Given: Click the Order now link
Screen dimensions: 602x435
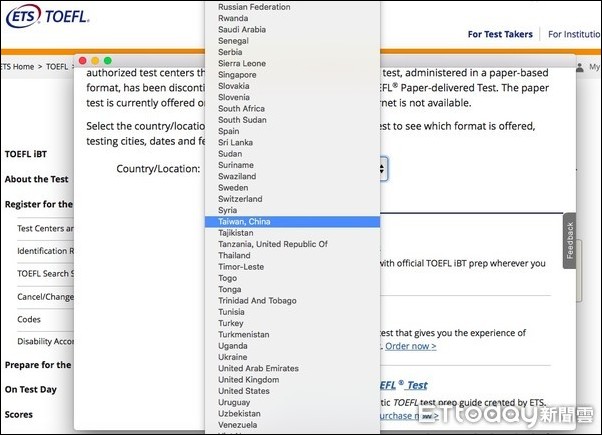Looking at the screenshot, I should 410,346.
